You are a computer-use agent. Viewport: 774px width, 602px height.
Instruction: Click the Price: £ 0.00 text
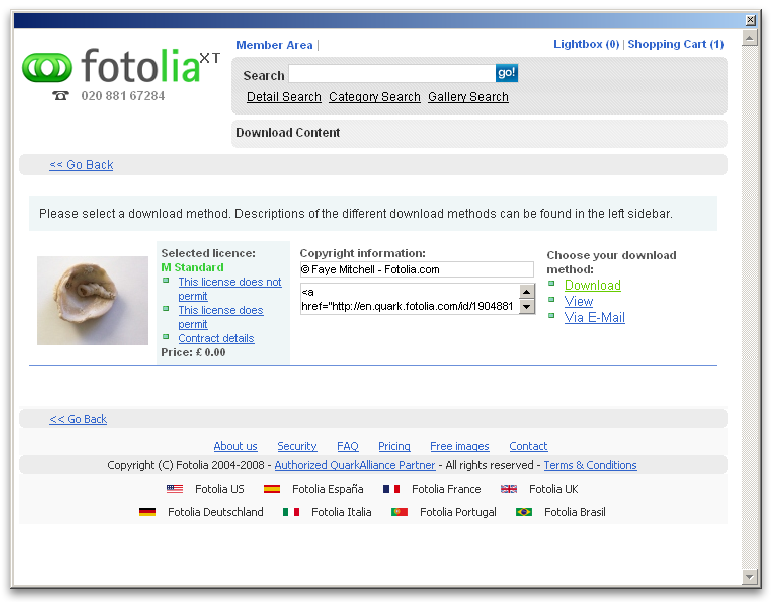[x=194, y=352]
